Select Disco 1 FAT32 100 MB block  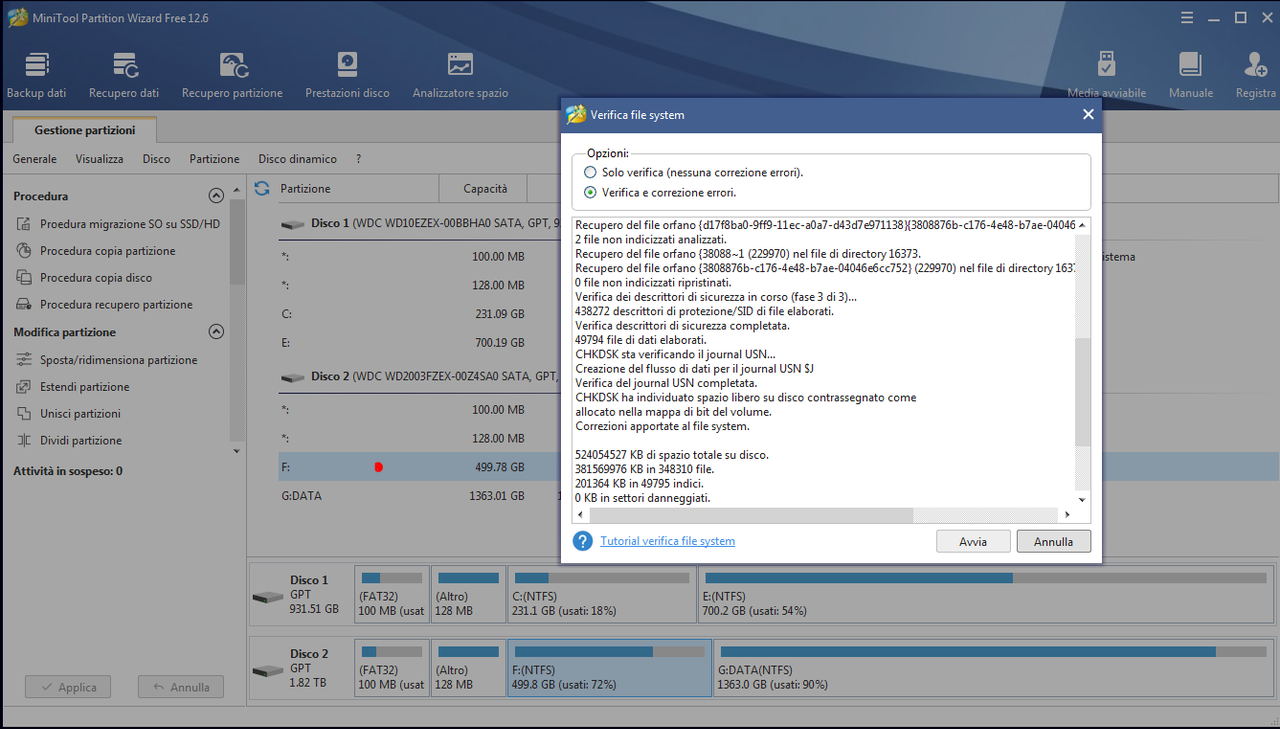pos(391,593)
